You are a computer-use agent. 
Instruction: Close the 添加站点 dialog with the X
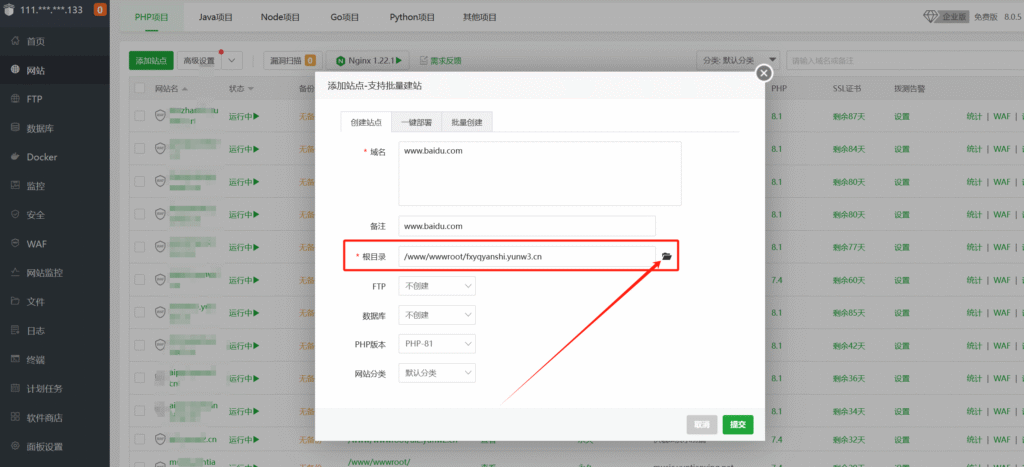(x=764, y=73)
